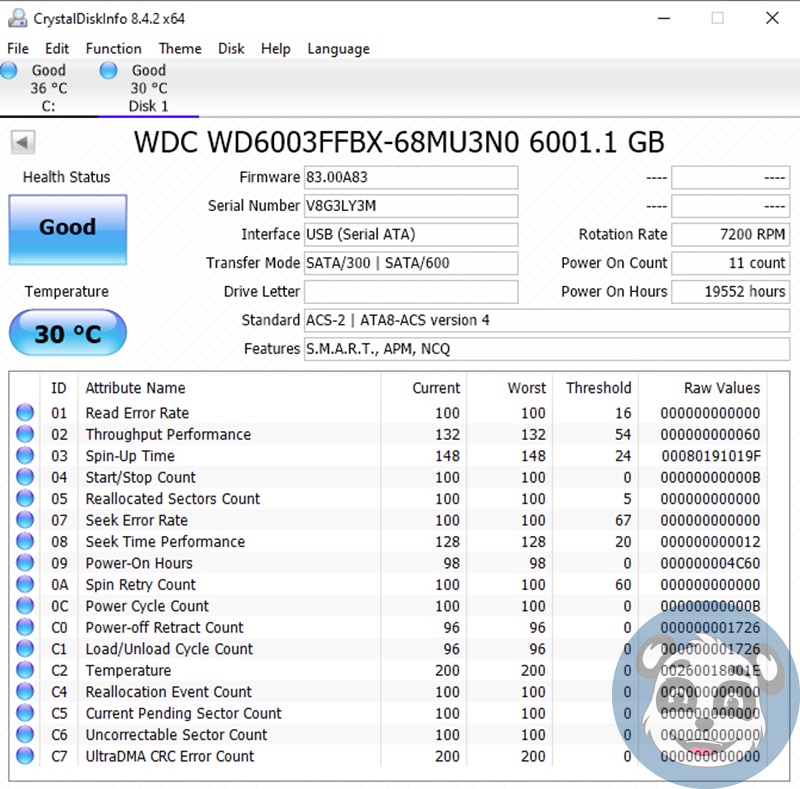800x789 pixels.
Task: Click the blue status orb for Disk 1
Action: point(108,70)
